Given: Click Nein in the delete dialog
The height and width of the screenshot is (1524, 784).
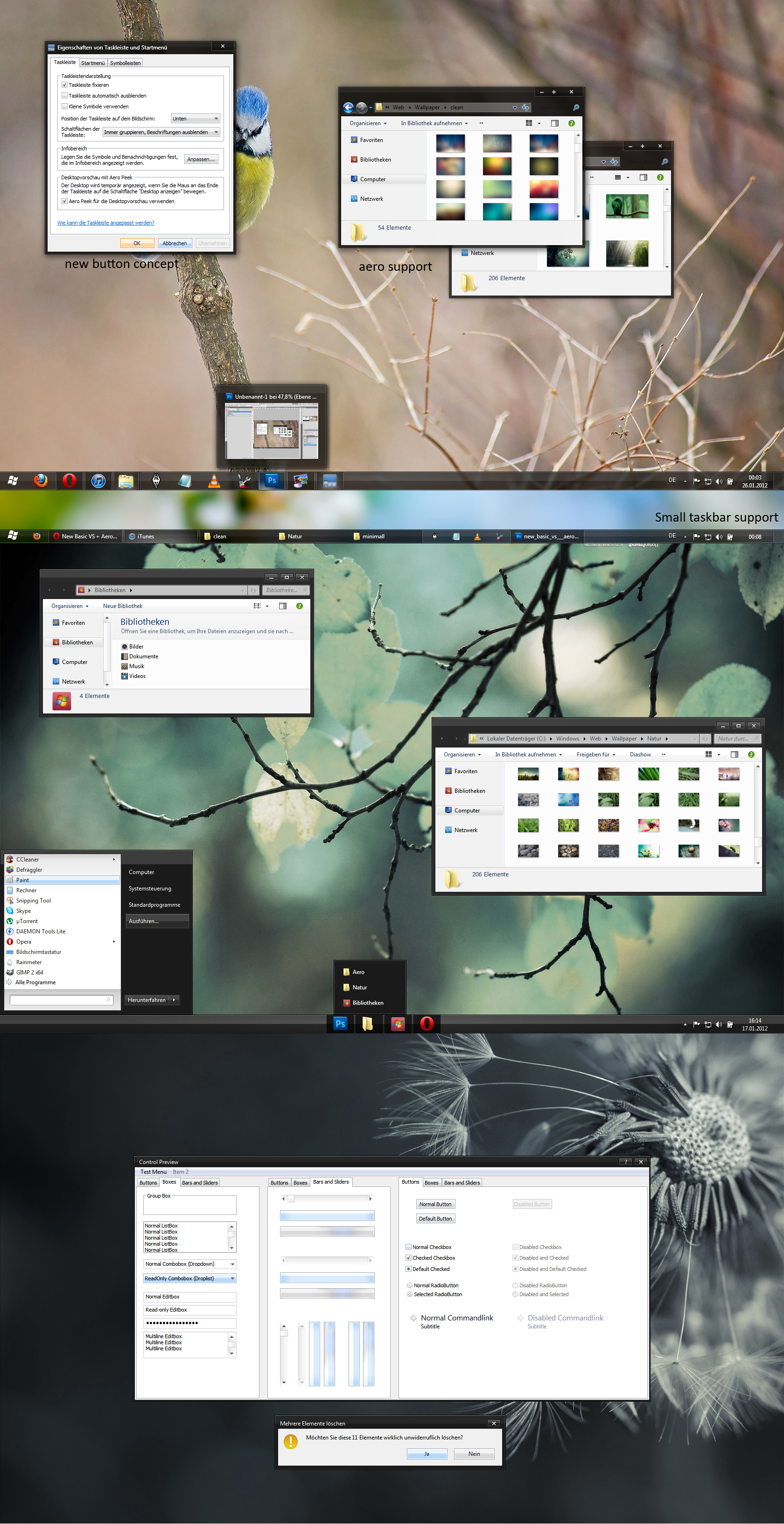Looking at the screenshot, I should (x=474, y=1453).
